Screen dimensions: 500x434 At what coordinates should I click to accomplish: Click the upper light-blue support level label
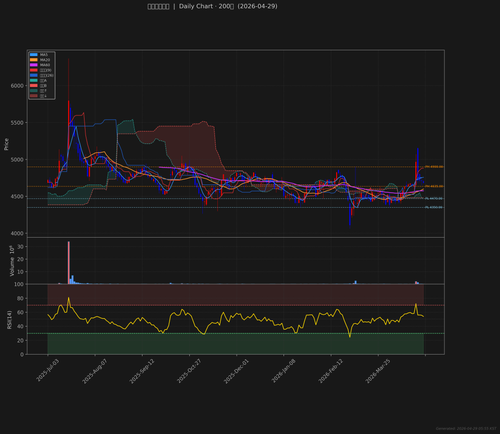(x=434, y=199)
